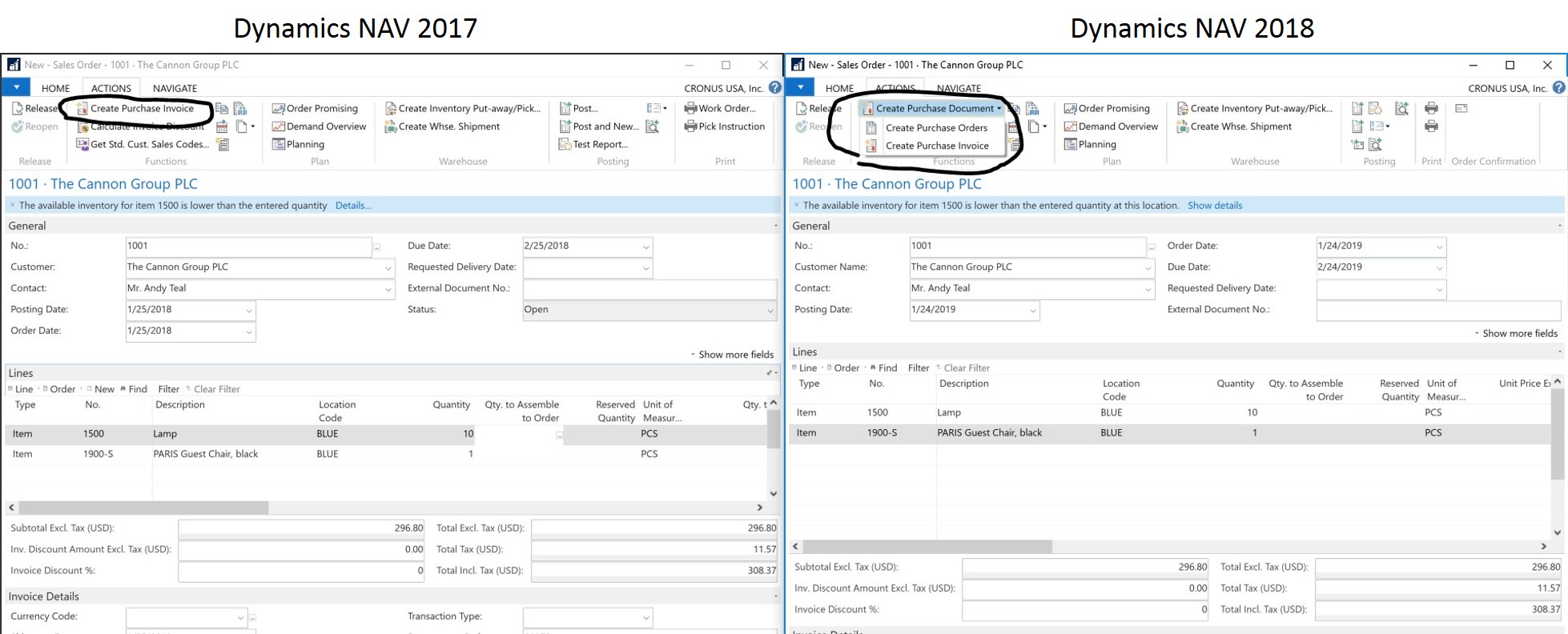1568x634 pixels.
Task: Click Order Confirmation icon in NAV 2018 ribbon
Action: click(x=1461, y=108)
